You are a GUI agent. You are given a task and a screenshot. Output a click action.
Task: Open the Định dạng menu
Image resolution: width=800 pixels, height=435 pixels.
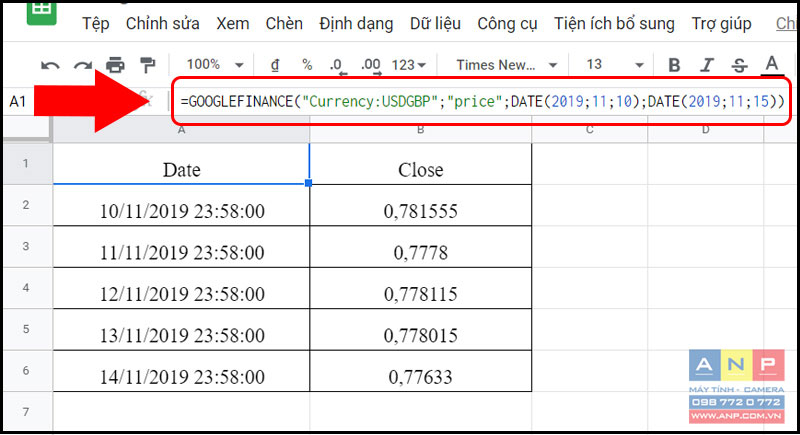[x=356, y=24]
